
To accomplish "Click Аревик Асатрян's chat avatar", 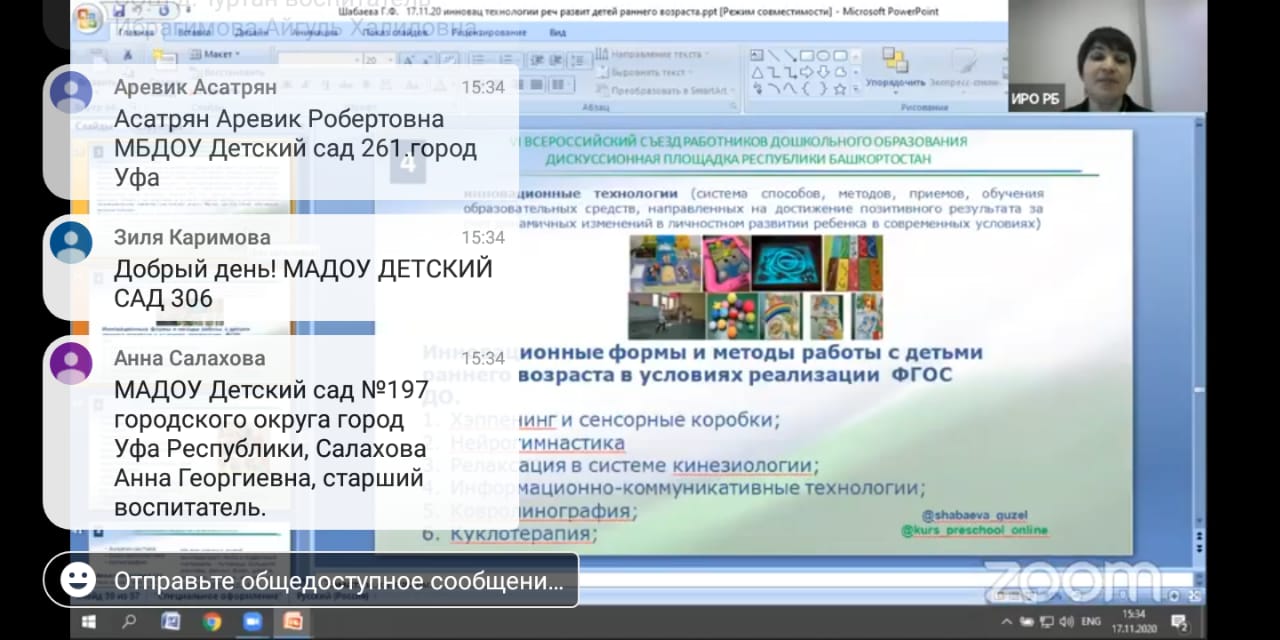I will coord(71,93).
